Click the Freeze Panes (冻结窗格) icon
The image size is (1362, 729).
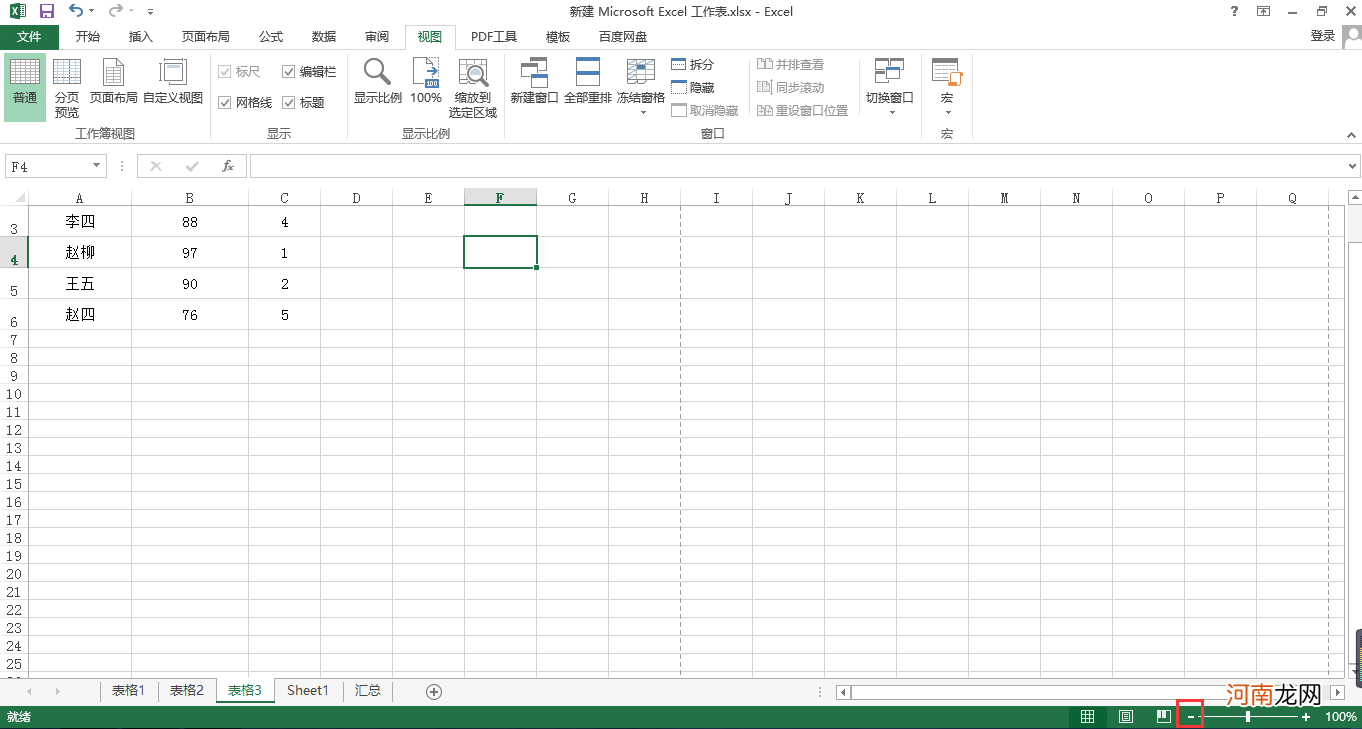tap(641, 72)
